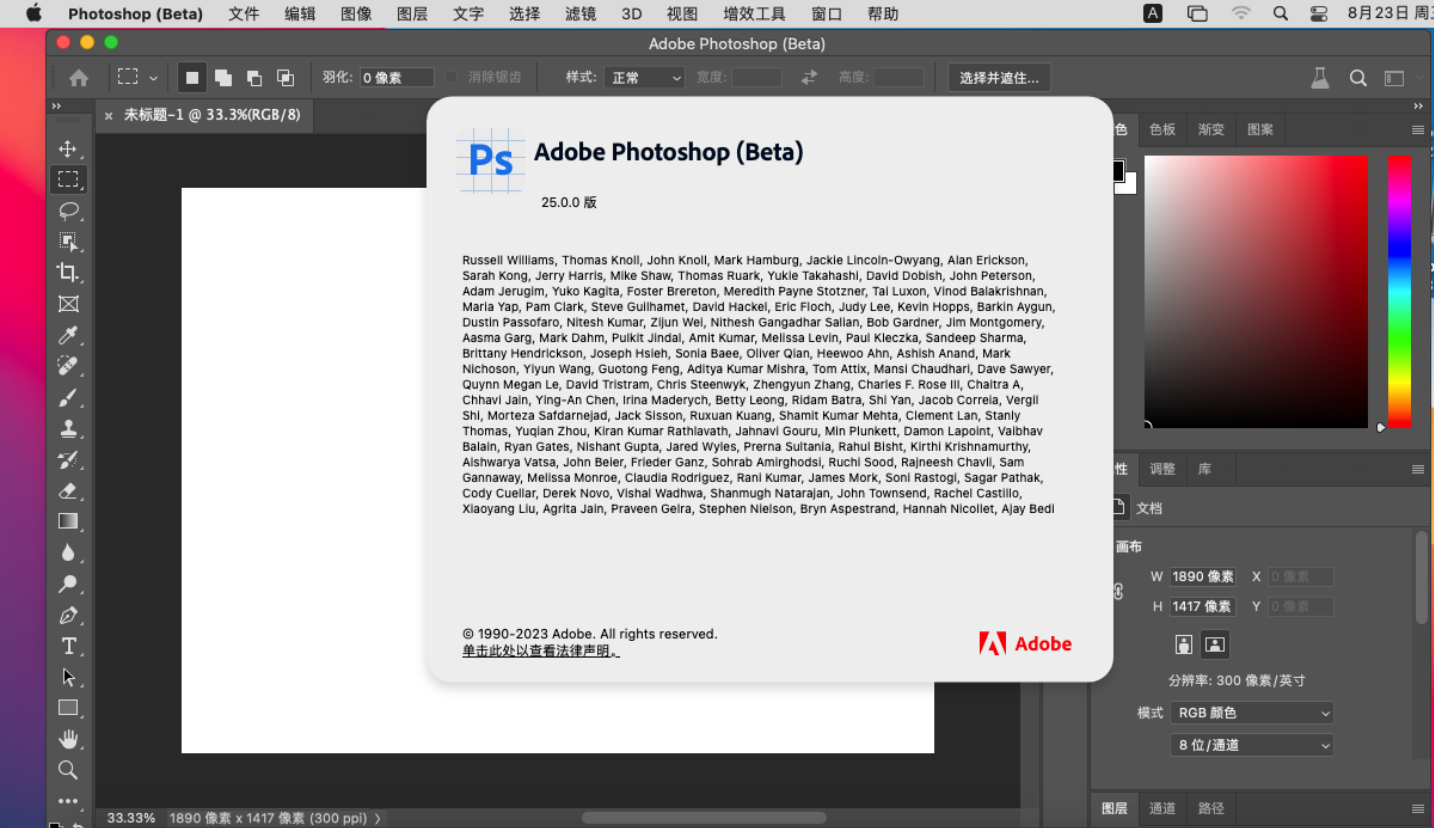Pick a color in the color field
This screenshot has height=828, width=1434.
click(1256, 291)
